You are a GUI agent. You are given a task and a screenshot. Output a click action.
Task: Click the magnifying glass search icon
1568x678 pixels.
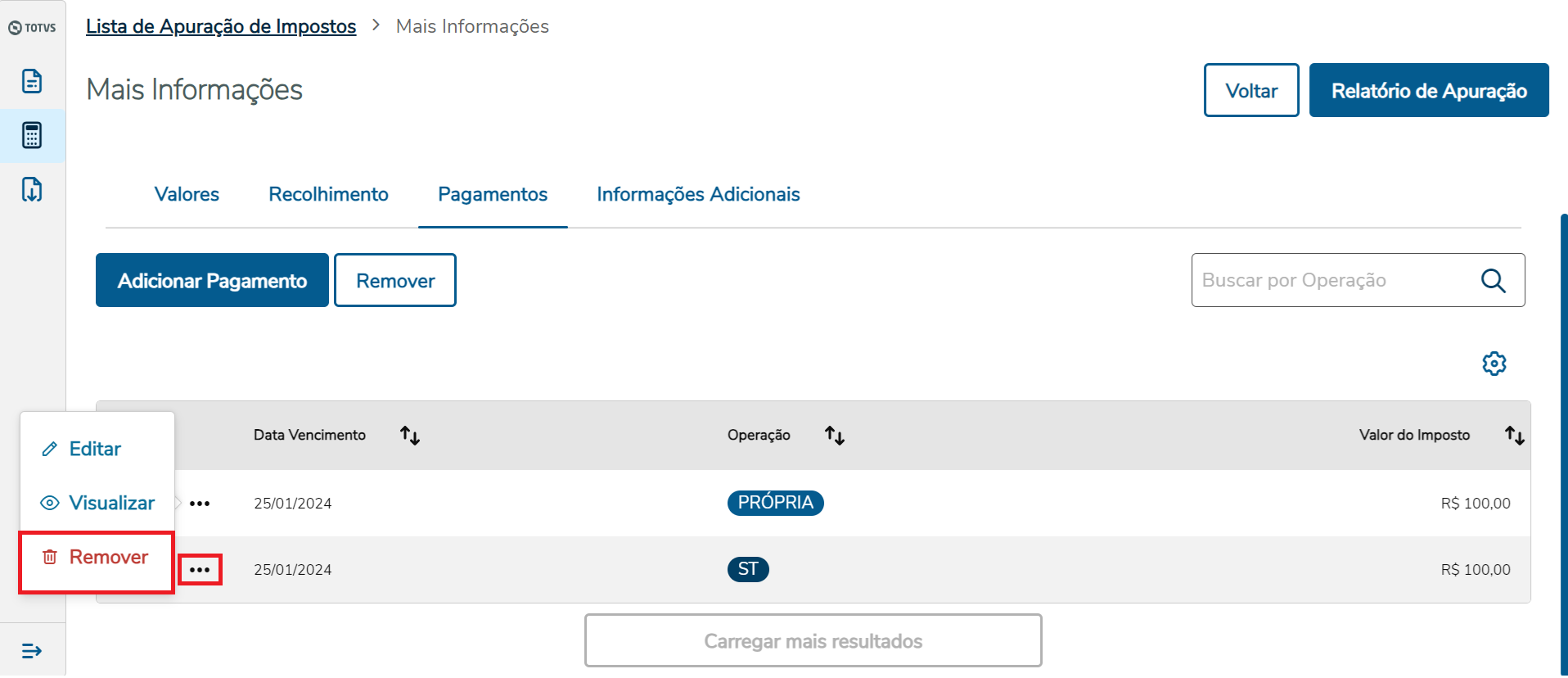(x=1493, y=281)
